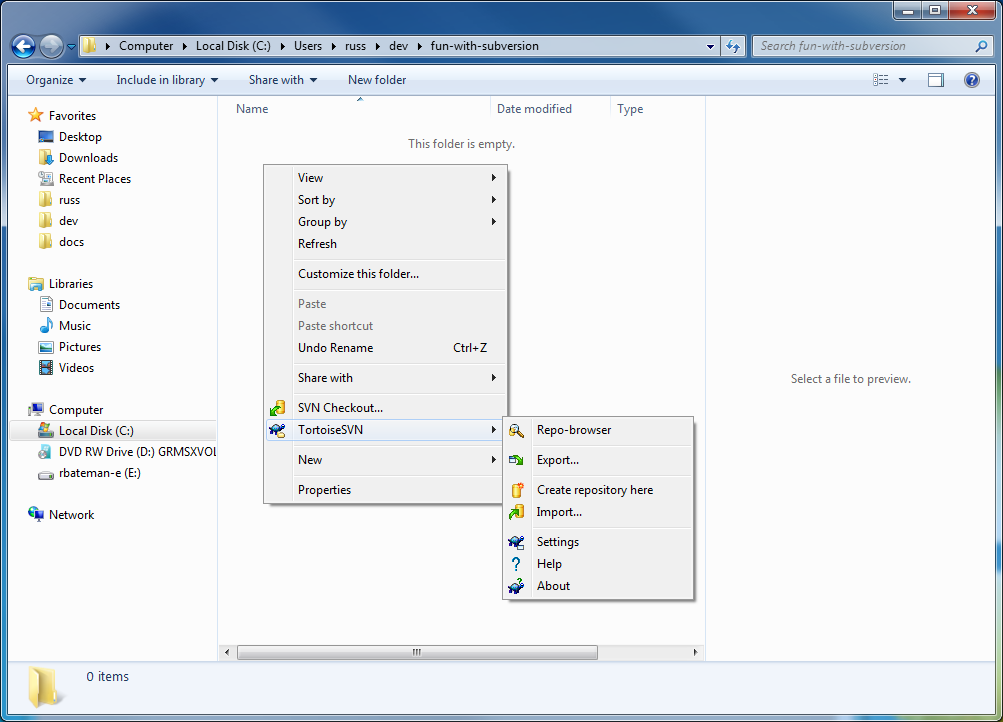The width and height of the screenshot is (1003, 722).
Task: Select the dev folder in Favorites
Action: click(68, 221)
